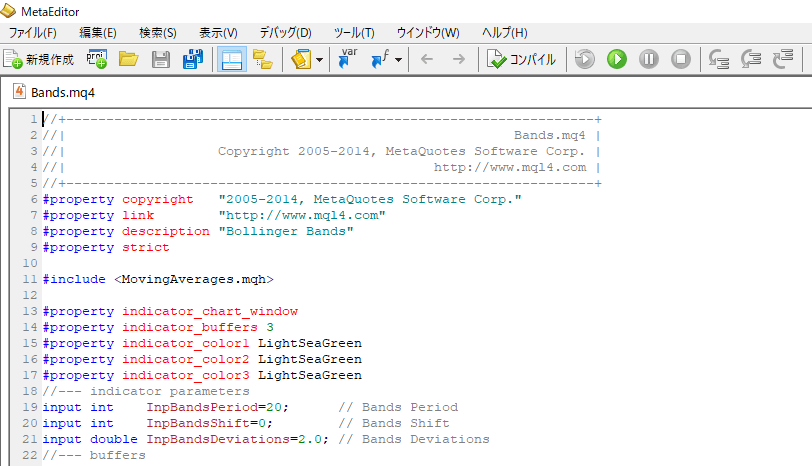Compile the code with コンパイル button
812x466 pixels.
521,60
